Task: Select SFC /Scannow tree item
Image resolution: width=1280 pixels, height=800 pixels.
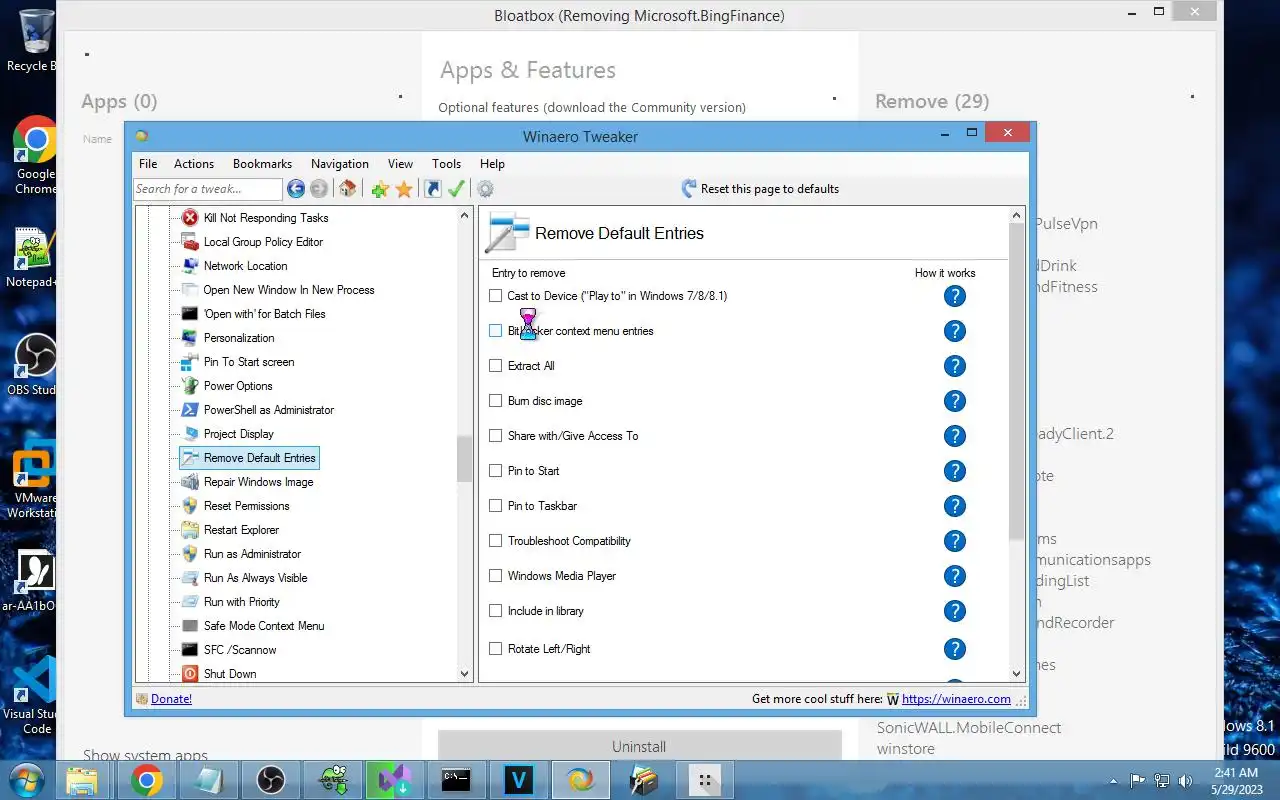Action: coord(240,650)
